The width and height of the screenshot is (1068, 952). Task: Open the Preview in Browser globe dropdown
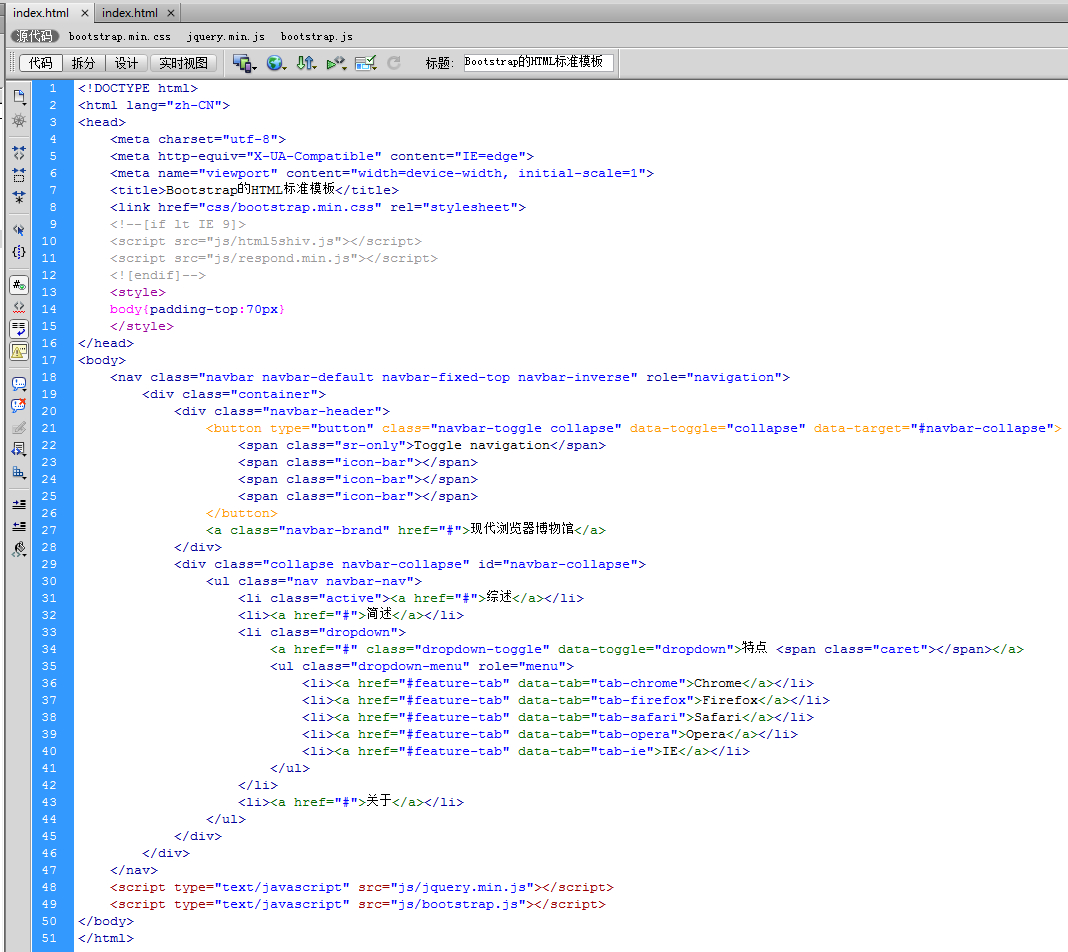pyautogui.click(x=276, y=63)
